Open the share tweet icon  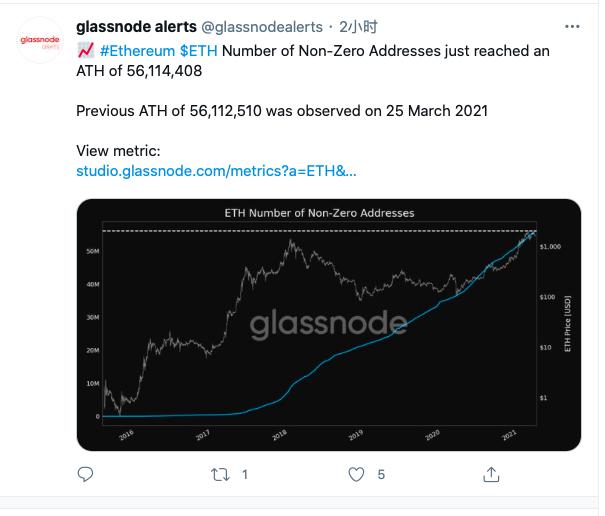(491, 474)
